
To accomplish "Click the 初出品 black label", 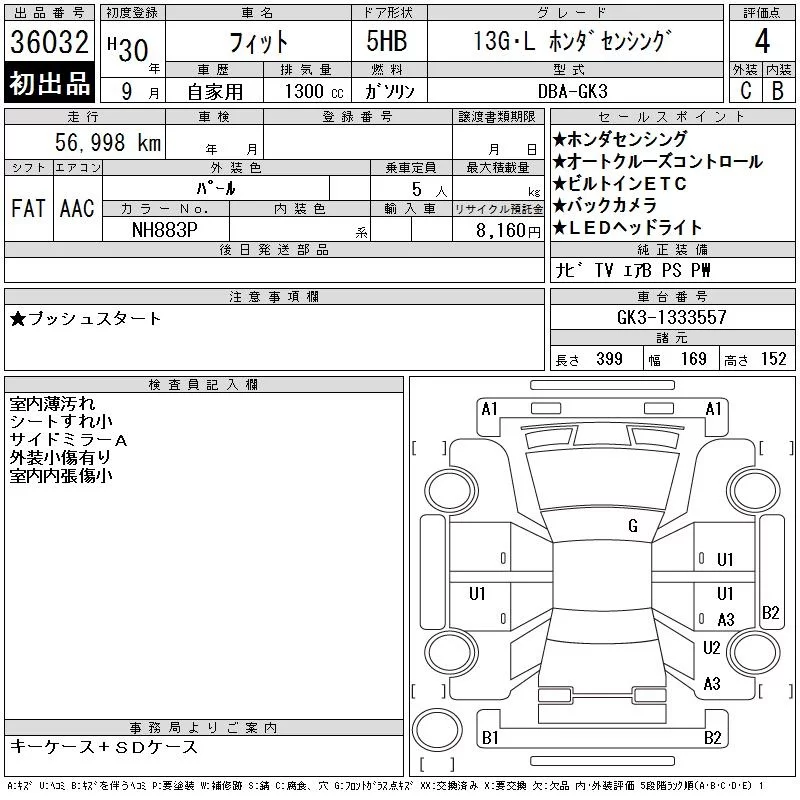I will coord(49,83).
